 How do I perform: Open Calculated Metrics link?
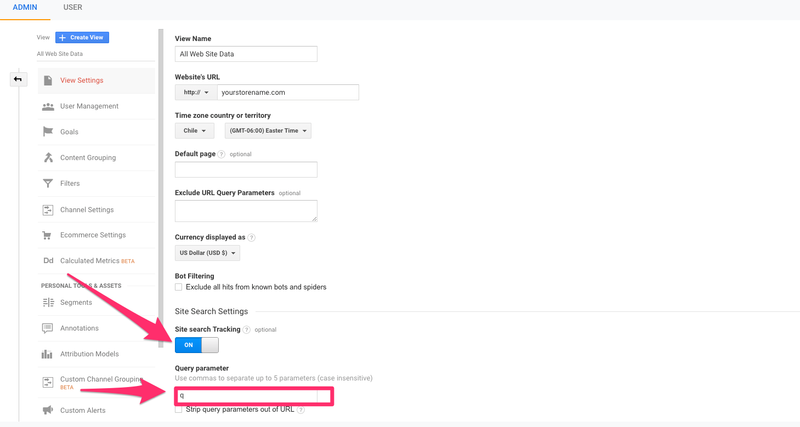(x=90, y=261)
